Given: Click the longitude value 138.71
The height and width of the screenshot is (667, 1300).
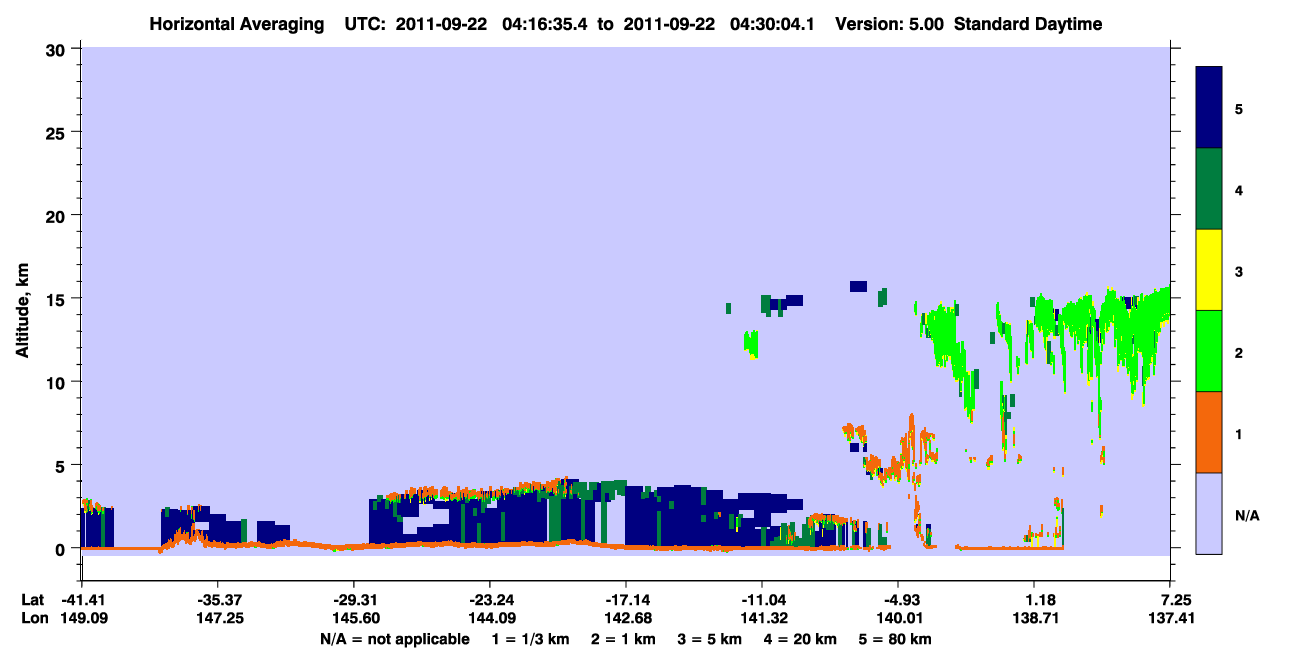Looking at the screenshot, I should pyautogui.click(x=1034, y=619).
